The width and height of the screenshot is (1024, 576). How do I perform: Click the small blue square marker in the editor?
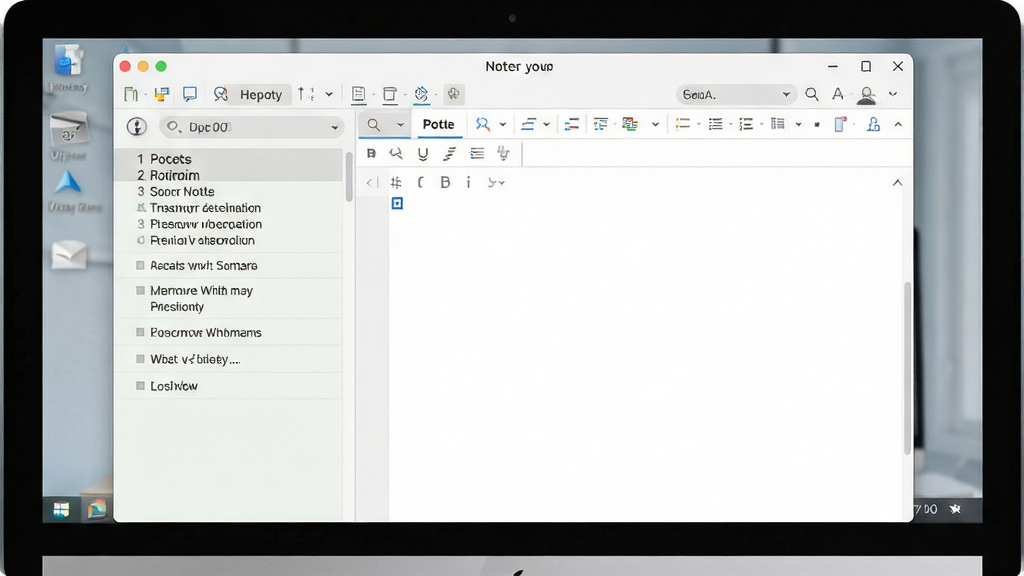(x=397, y=204)
